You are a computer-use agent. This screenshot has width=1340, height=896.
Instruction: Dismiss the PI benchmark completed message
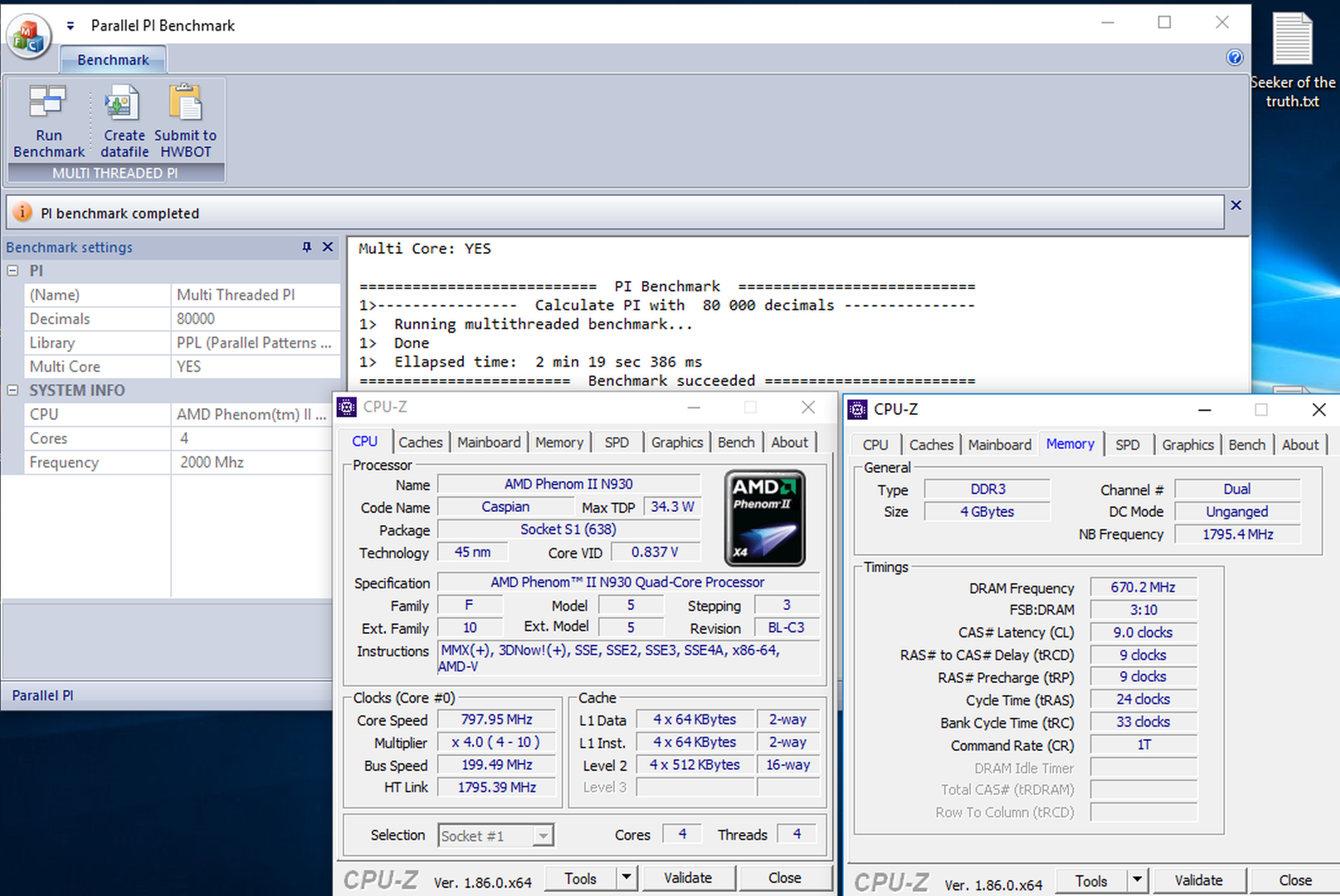(1236, 205)
